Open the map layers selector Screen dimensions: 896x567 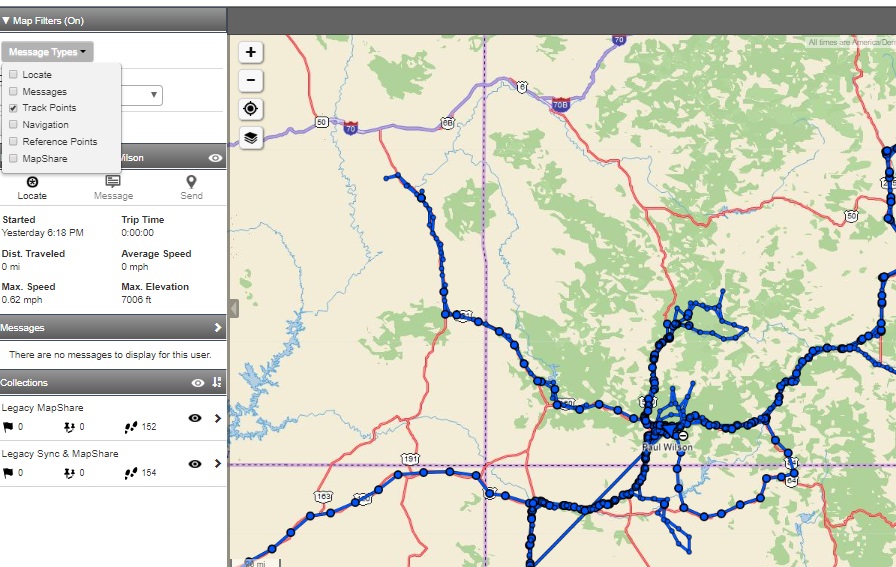[250, 138]
